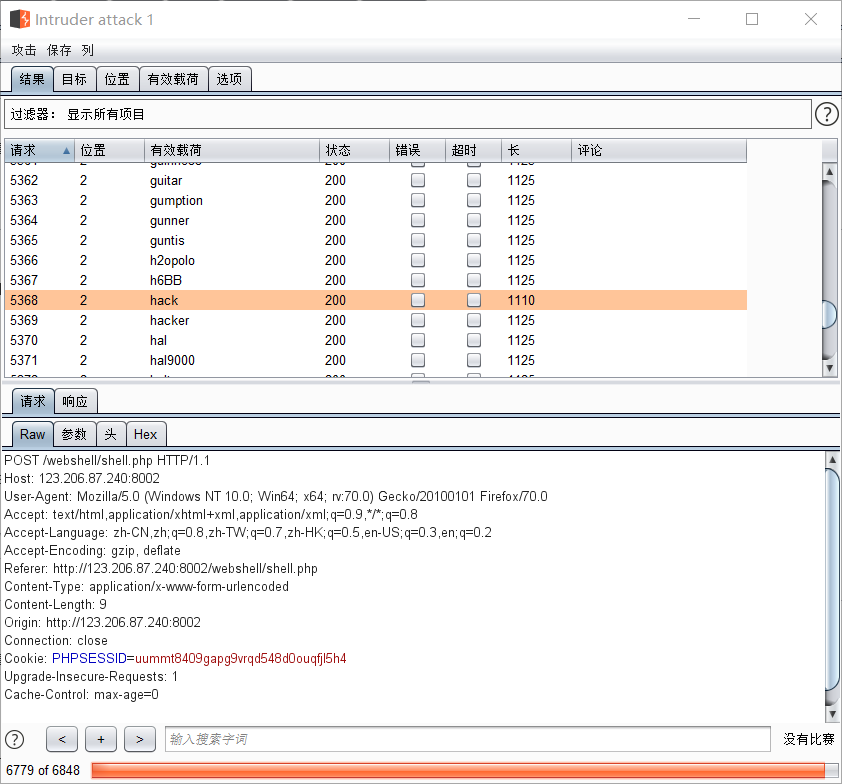This screenshot has height=784, width=842.
Task: Click the request column ascending sort arrow
Action: click(x=66, y=151)
